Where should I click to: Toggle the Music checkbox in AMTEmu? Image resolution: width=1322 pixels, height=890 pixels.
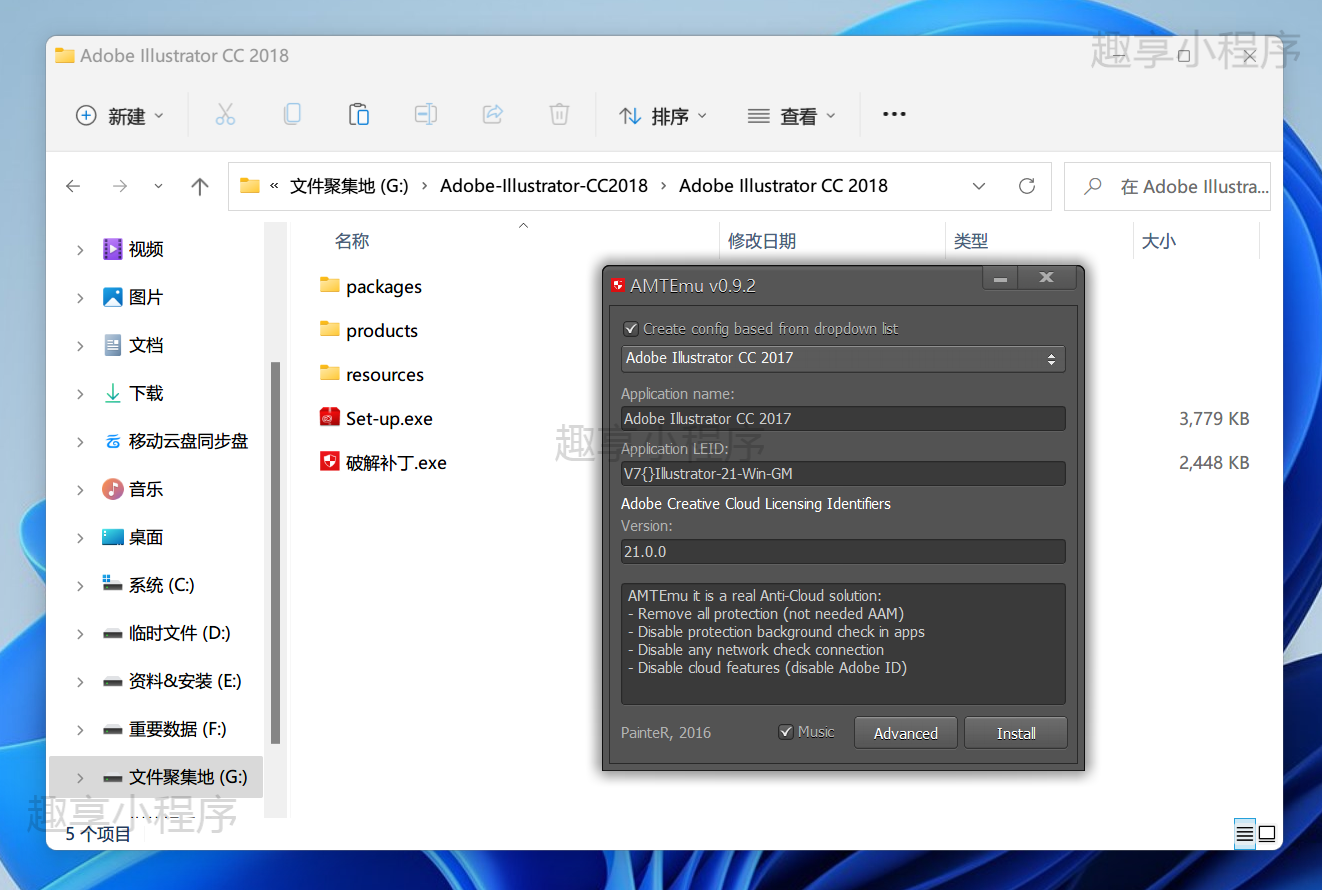(x=786, y=732)
